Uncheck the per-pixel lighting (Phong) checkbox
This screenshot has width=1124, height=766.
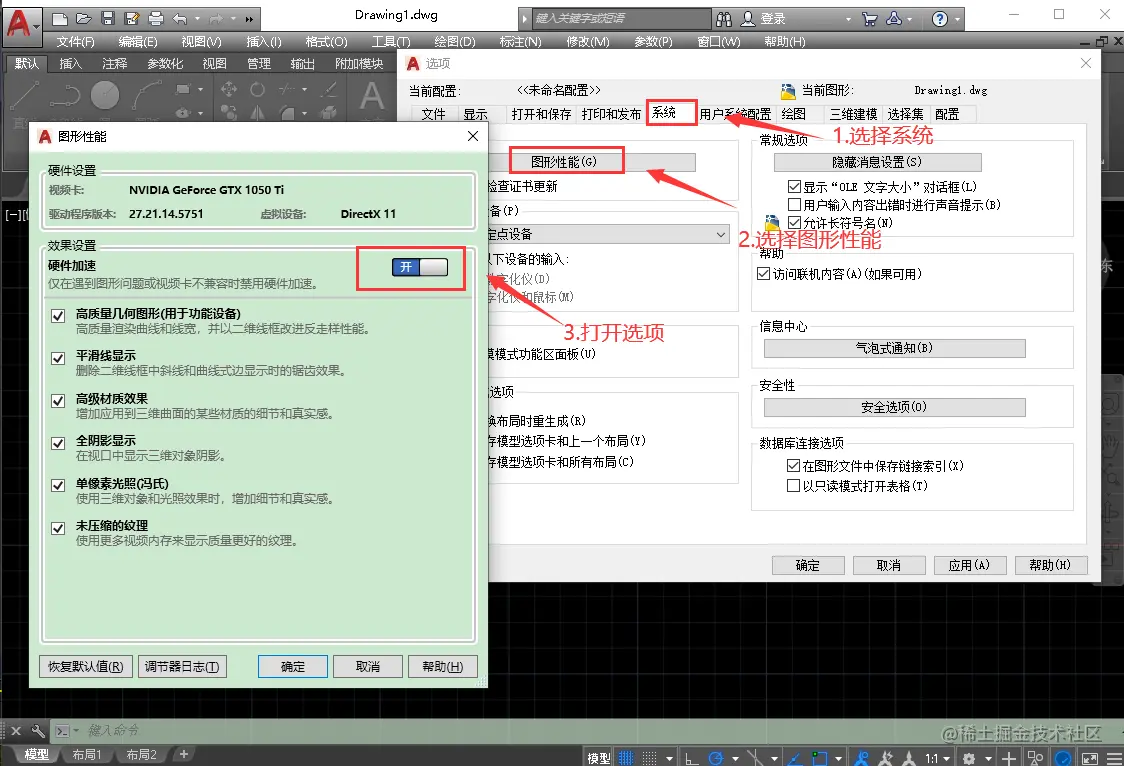(58, 485)
